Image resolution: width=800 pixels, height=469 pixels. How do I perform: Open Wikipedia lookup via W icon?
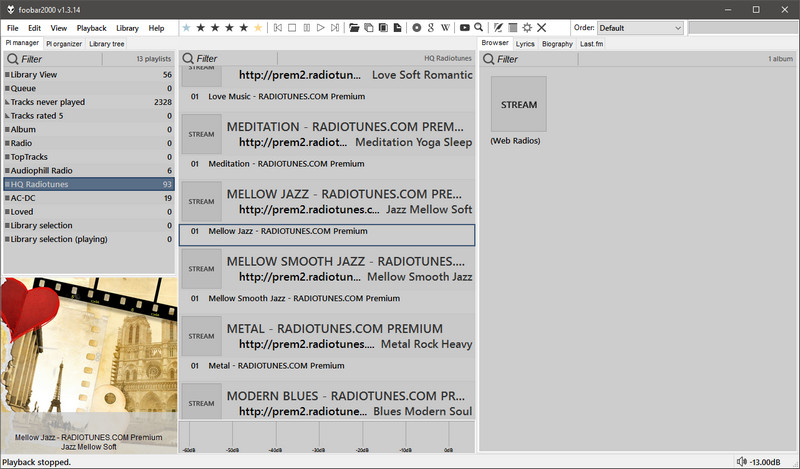point(444,28)
